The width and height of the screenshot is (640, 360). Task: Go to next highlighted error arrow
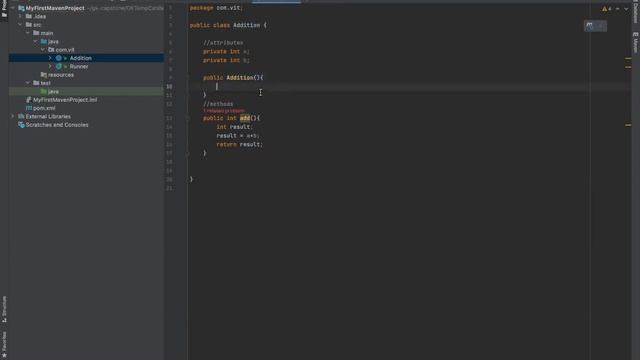626,9
